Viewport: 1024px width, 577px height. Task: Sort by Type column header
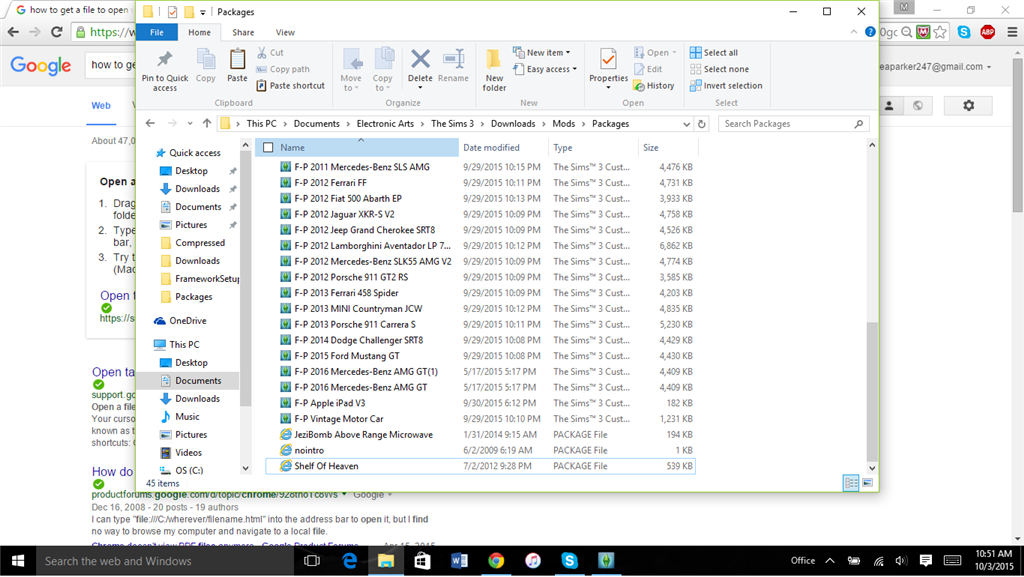point(593,148)
